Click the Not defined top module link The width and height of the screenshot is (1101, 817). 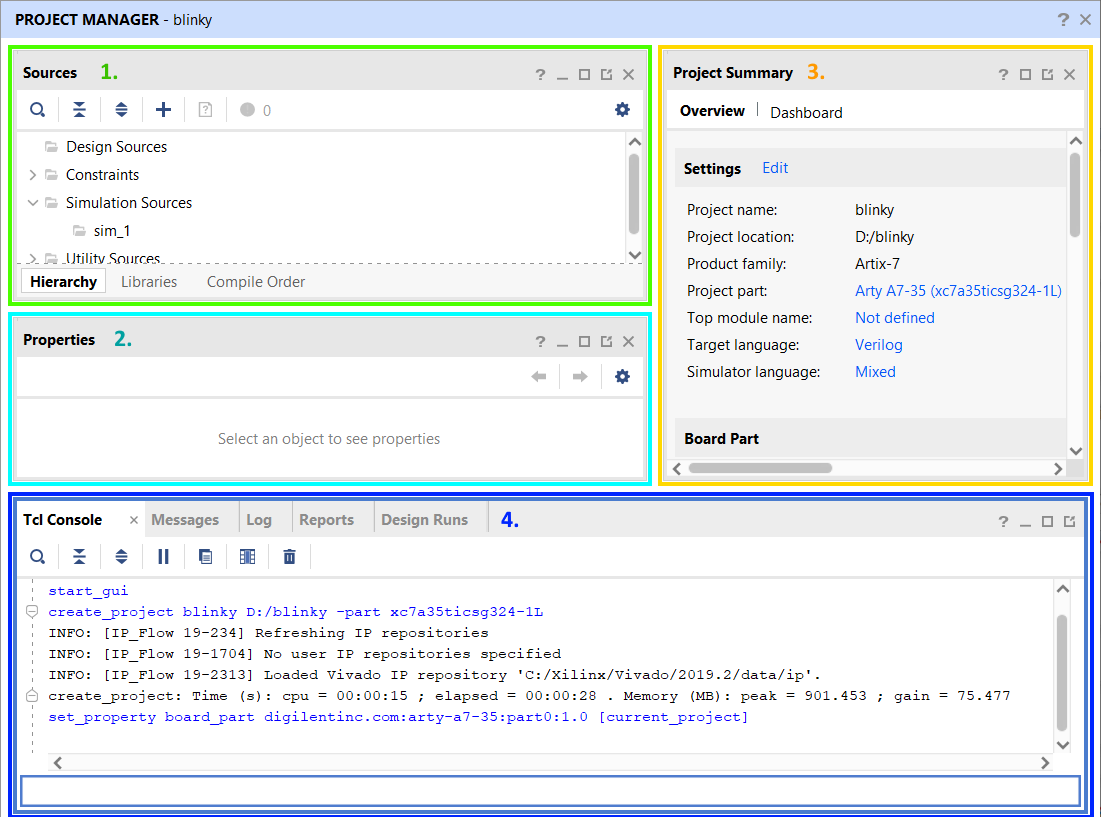point(895,318)
